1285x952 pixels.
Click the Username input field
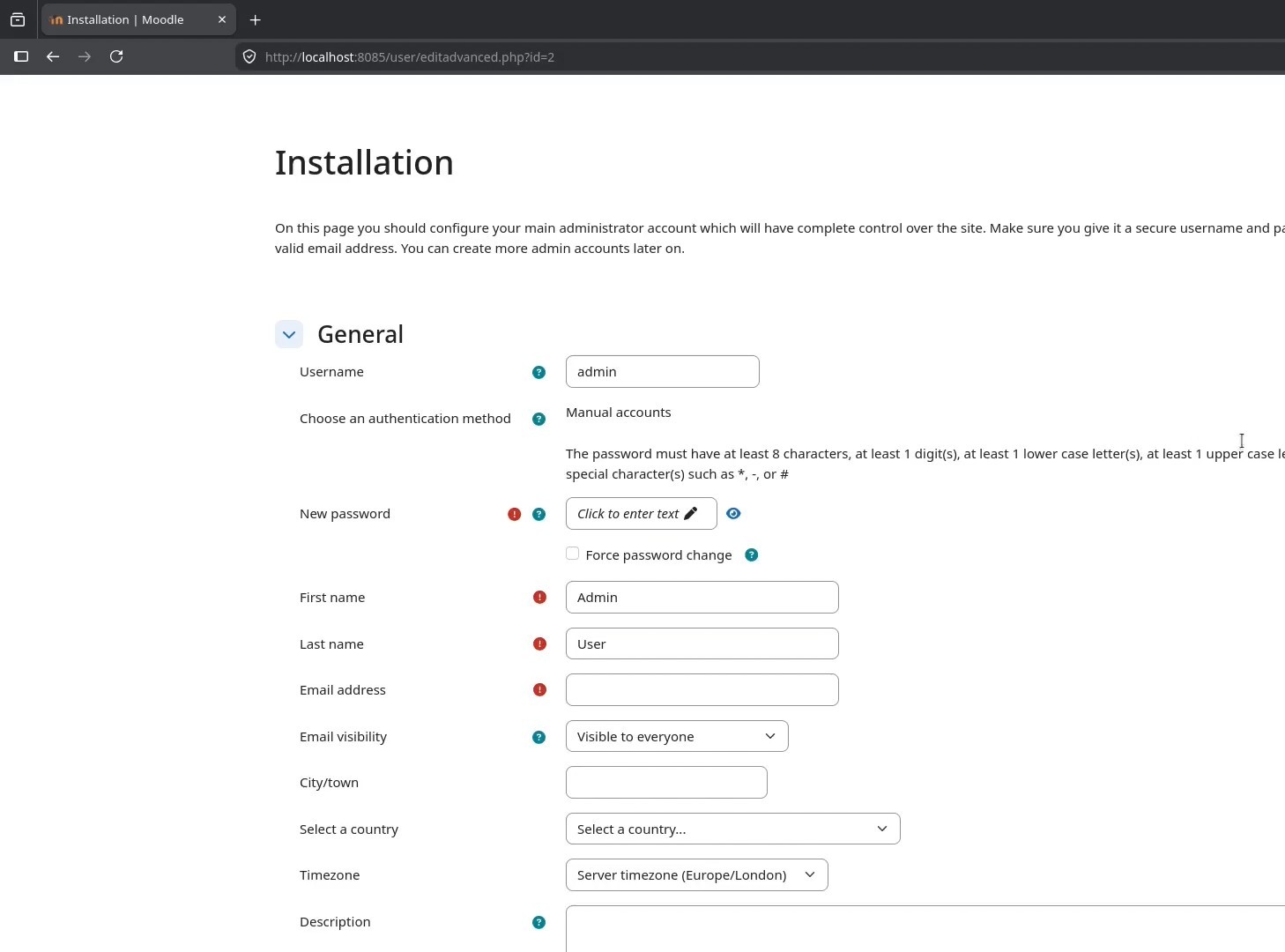(x=662, y=371)
